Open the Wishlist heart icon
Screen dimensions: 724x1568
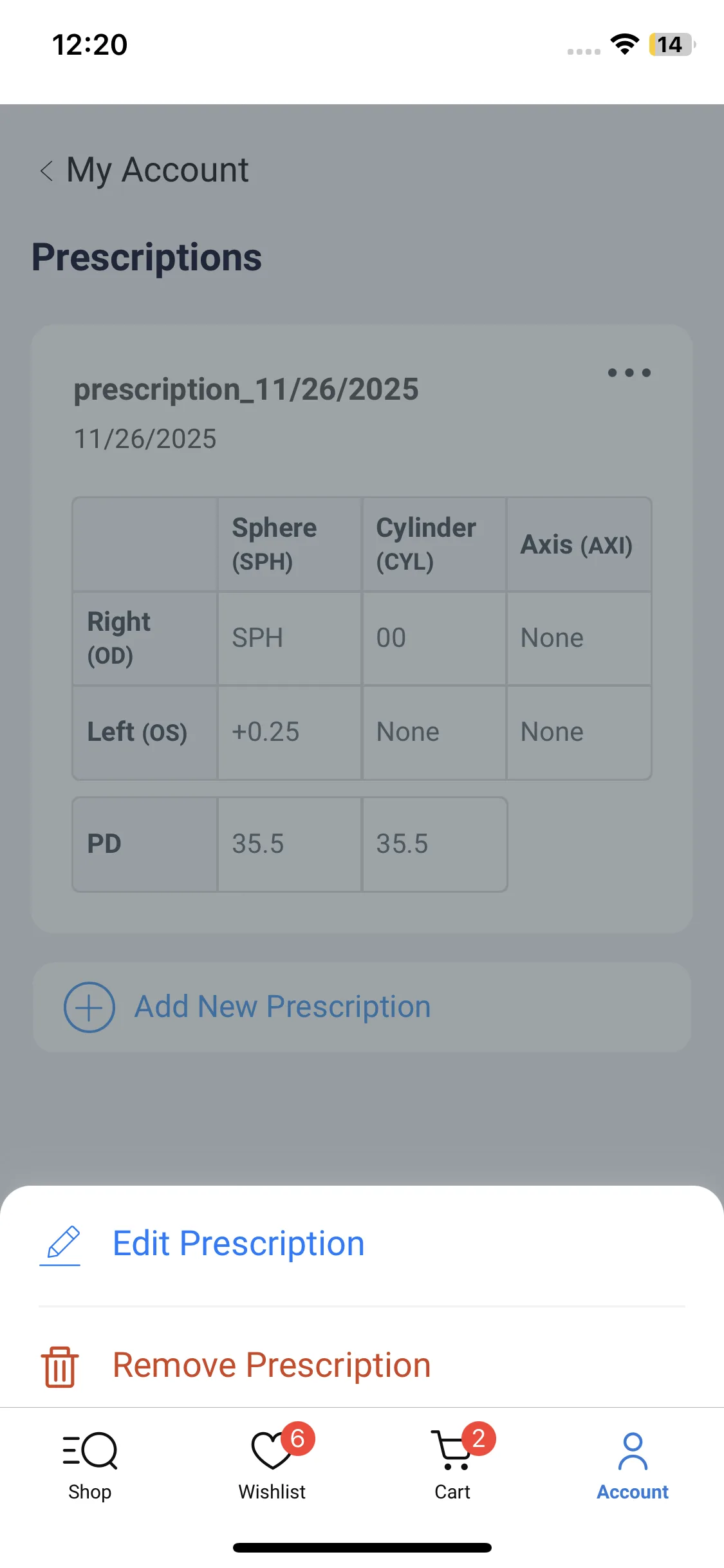point(271,1451)
